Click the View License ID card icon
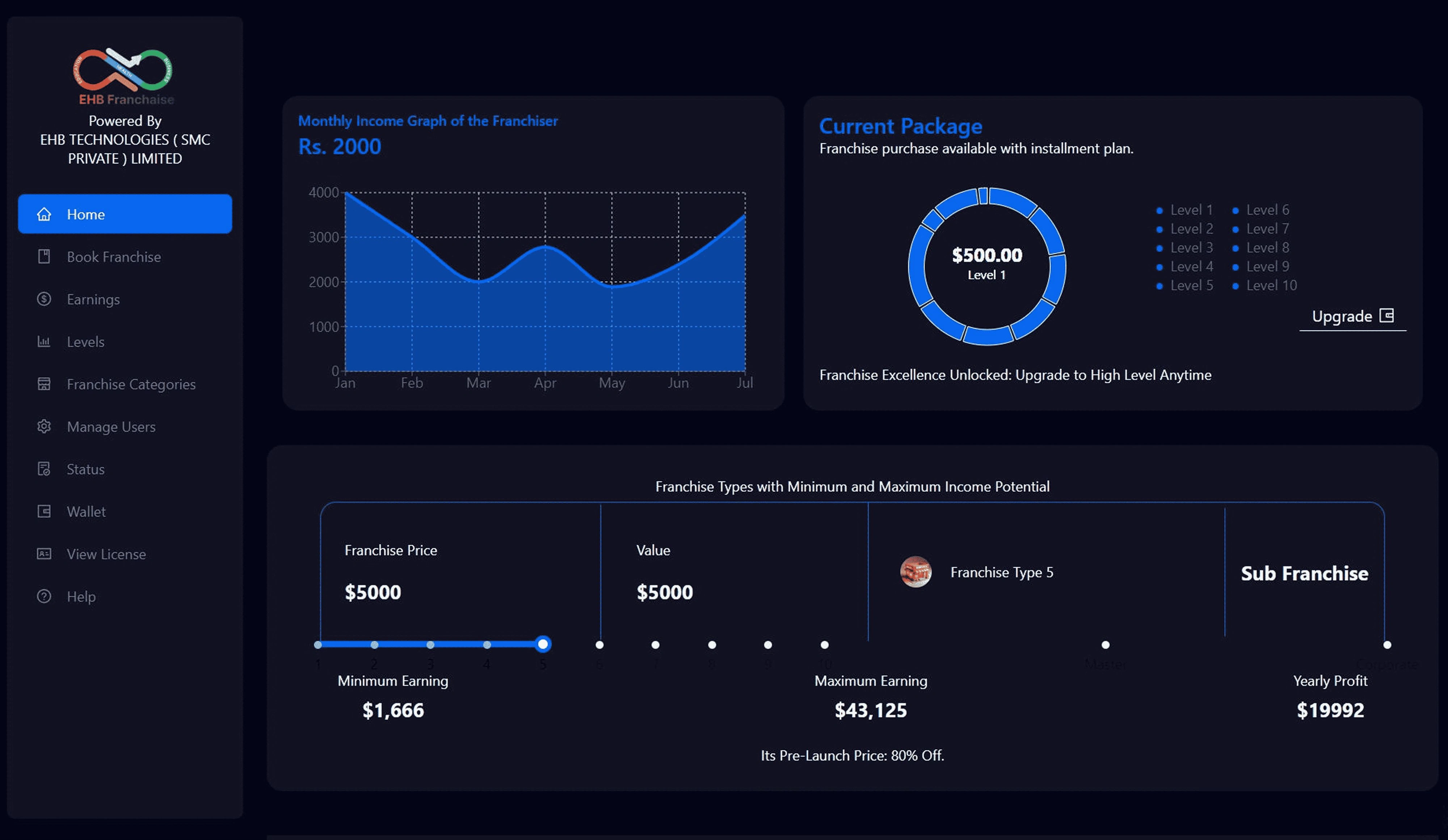 coord(44,554)
